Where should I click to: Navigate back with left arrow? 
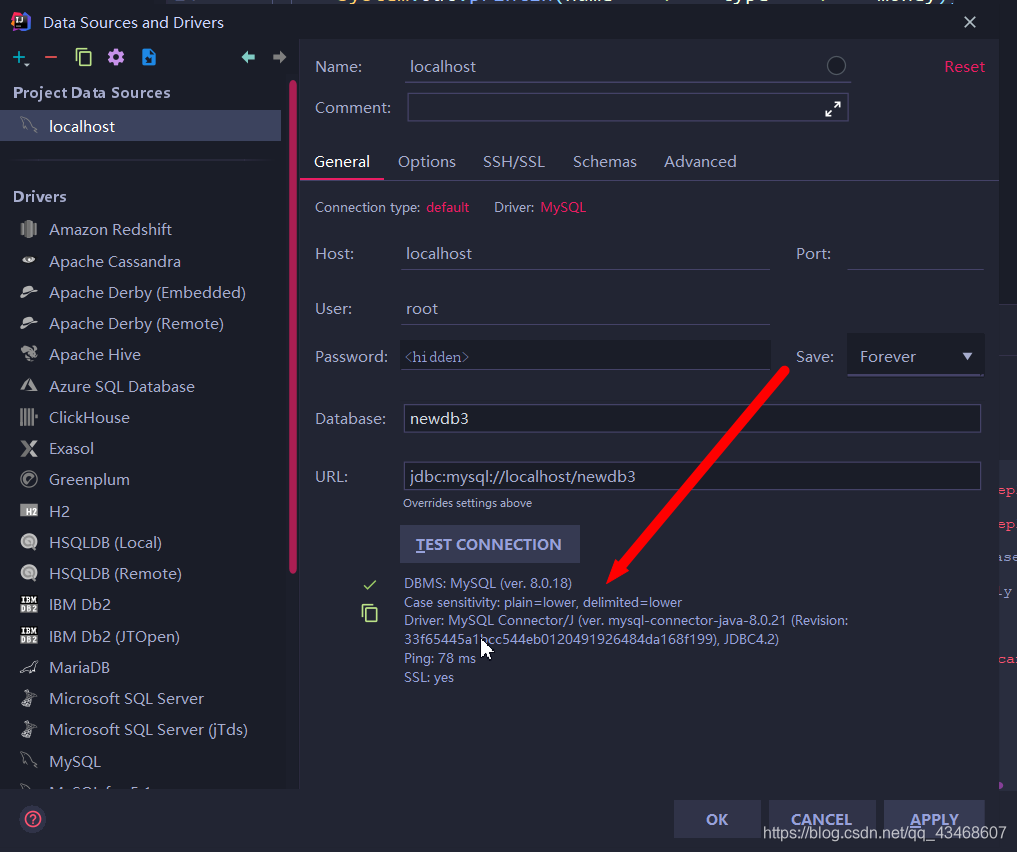tap(248, 57)
